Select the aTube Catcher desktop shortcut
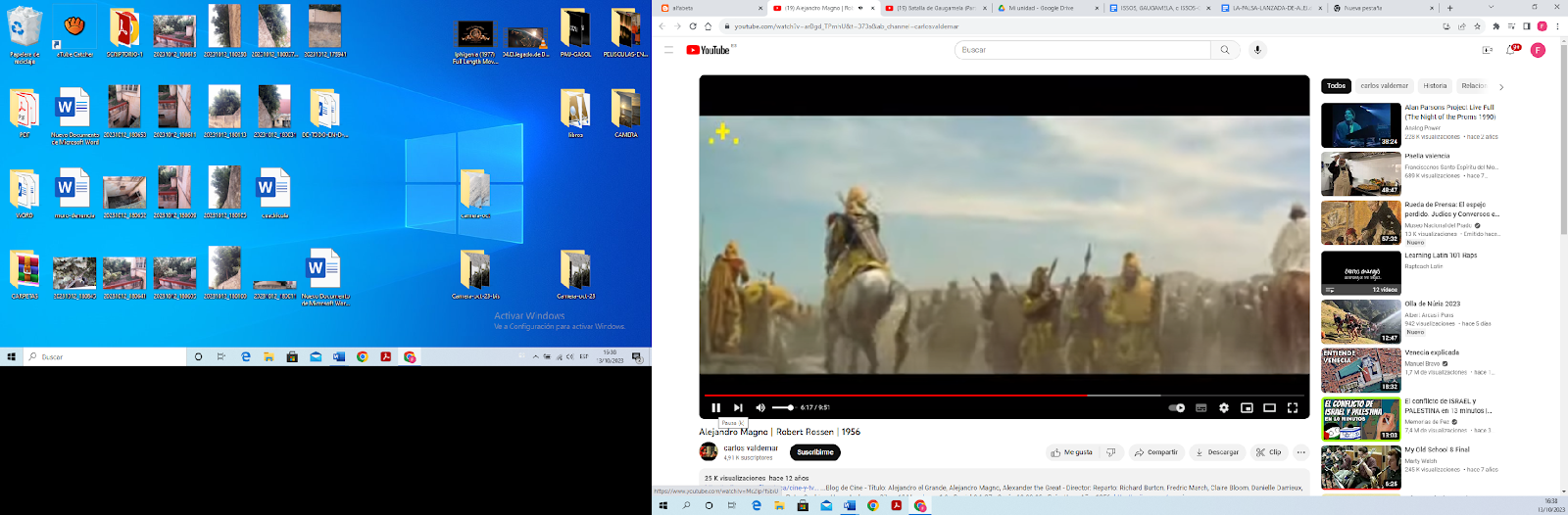 click(x=74, y=33)
